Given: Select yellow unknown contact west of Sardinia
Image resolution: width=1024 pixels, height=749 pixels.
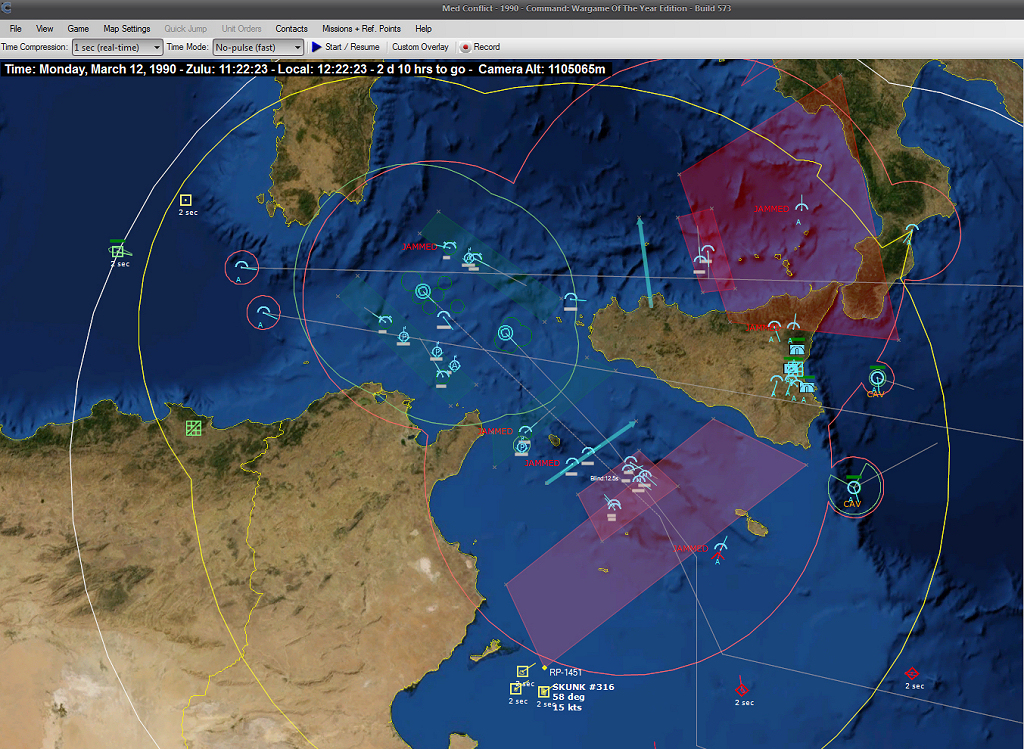Looking at the screenshot, I should click(x=185, y=200).
